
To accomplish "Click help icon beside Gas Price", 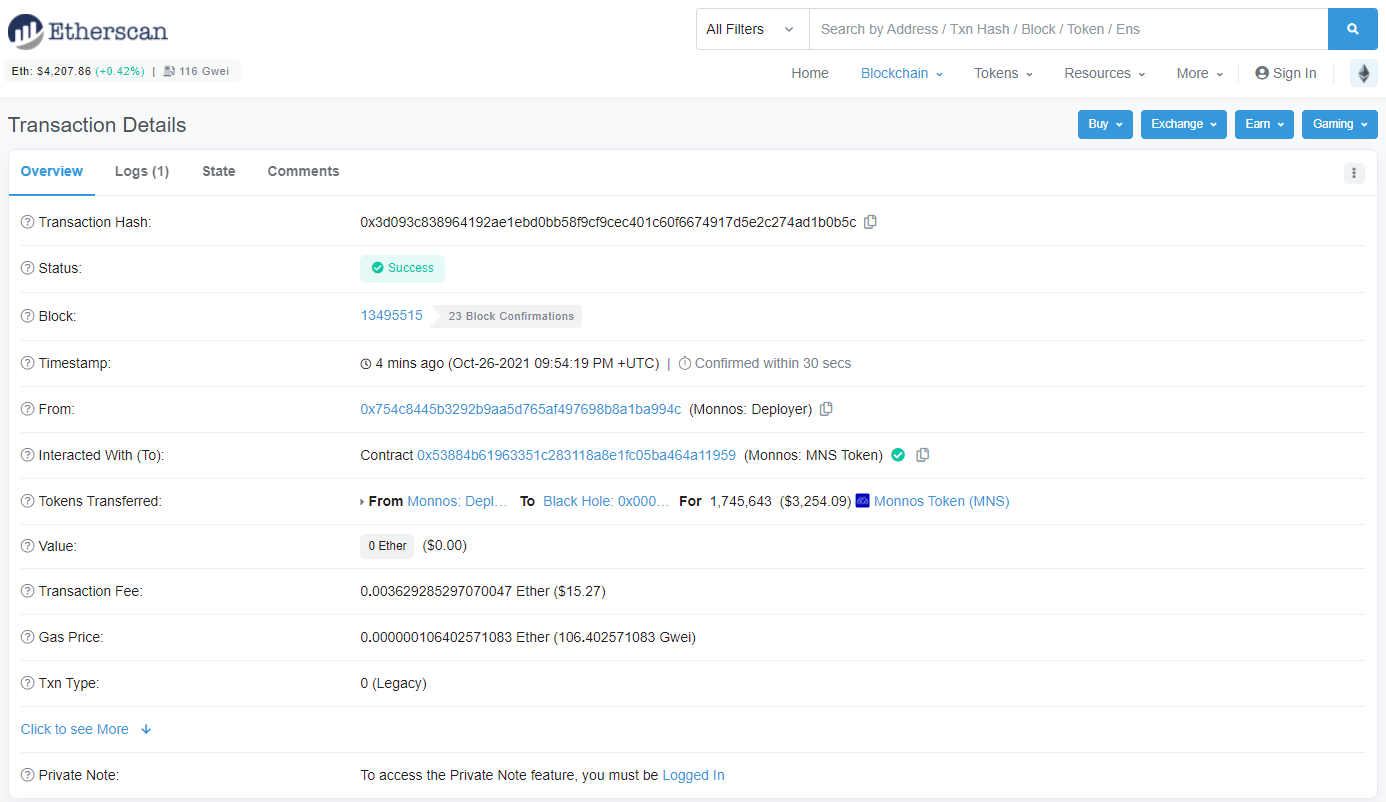I will 28,637.
